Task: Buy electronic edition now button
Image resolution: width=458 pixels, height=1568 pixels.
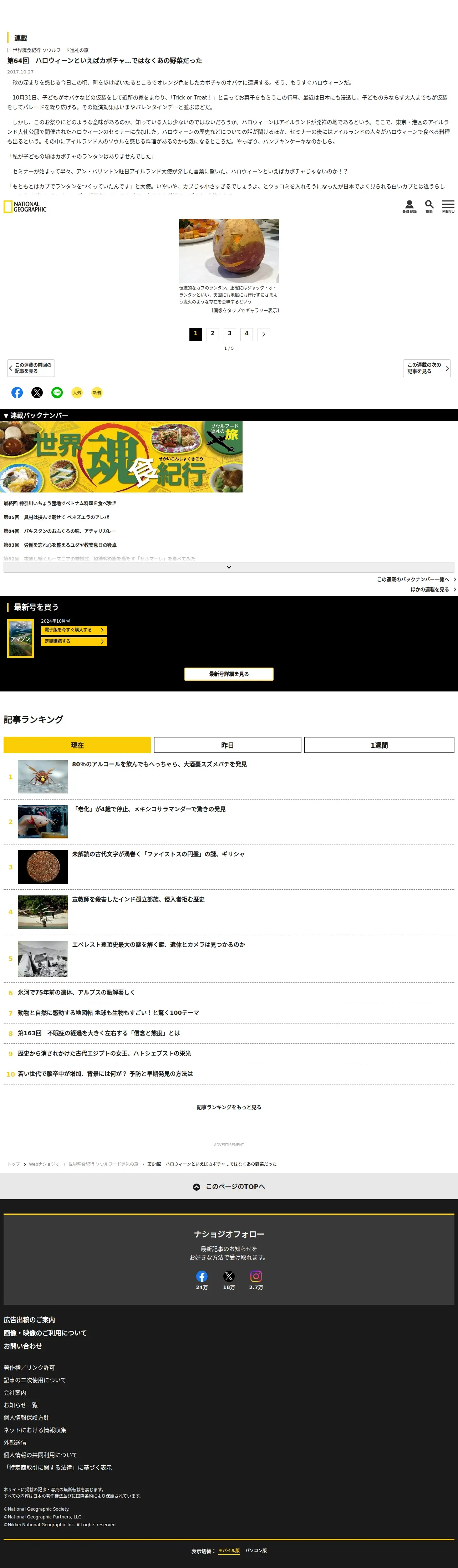Action: click(x=74, y=630)
